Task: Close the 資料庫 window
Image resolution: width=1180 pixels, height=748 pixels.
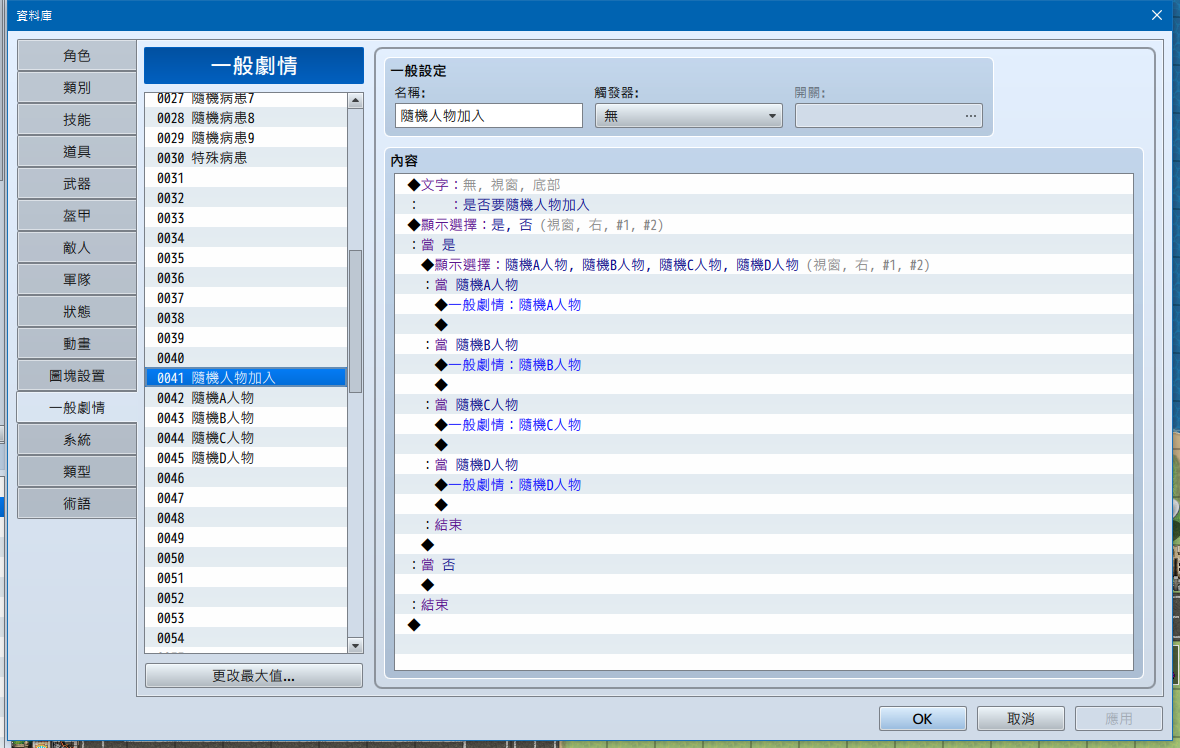Action: (1157, 15)
